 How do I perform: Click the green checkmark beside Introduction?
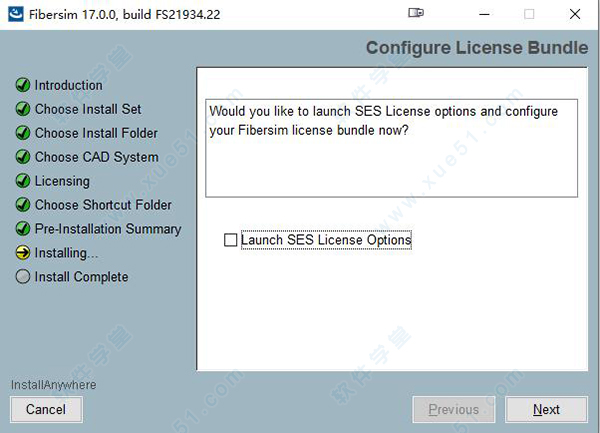coord(23,85)
